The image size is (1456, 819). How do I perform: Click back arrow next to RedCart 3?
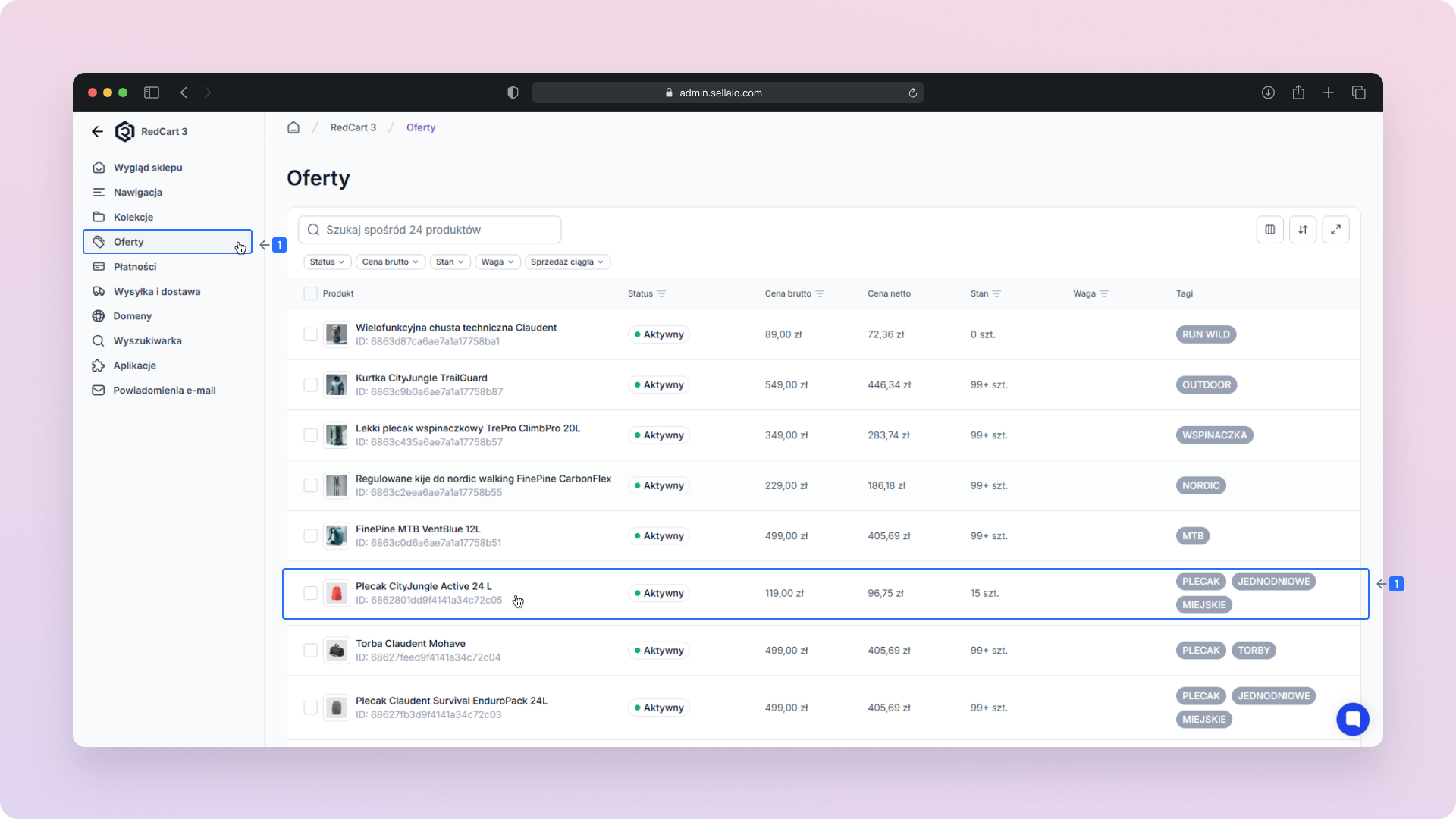[x=97, y=131]
